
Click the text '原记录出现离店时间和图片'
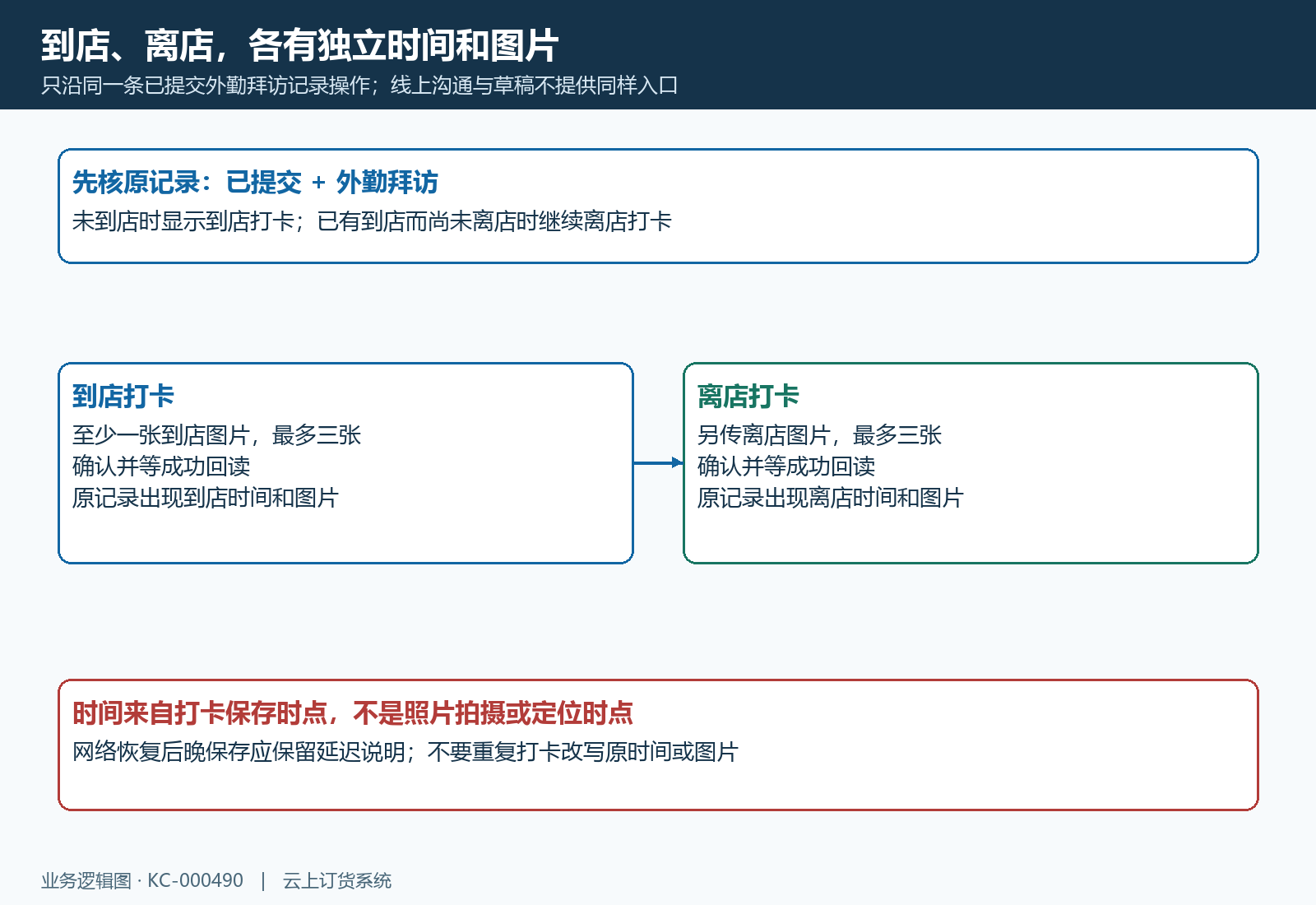(x=831, y=498)
